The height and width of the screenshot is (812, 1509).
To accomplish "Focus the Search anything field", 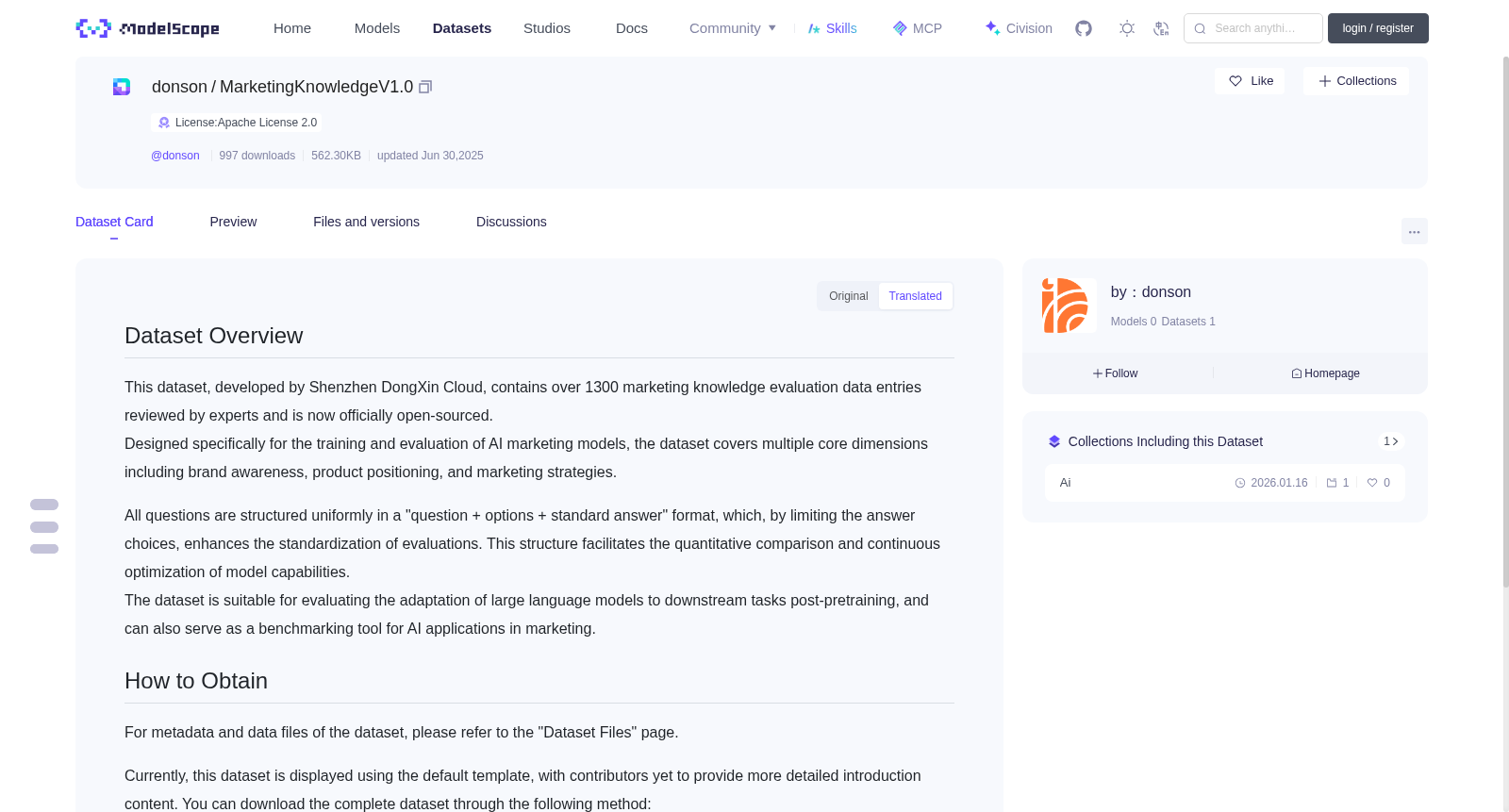I will pos(1253,28).
